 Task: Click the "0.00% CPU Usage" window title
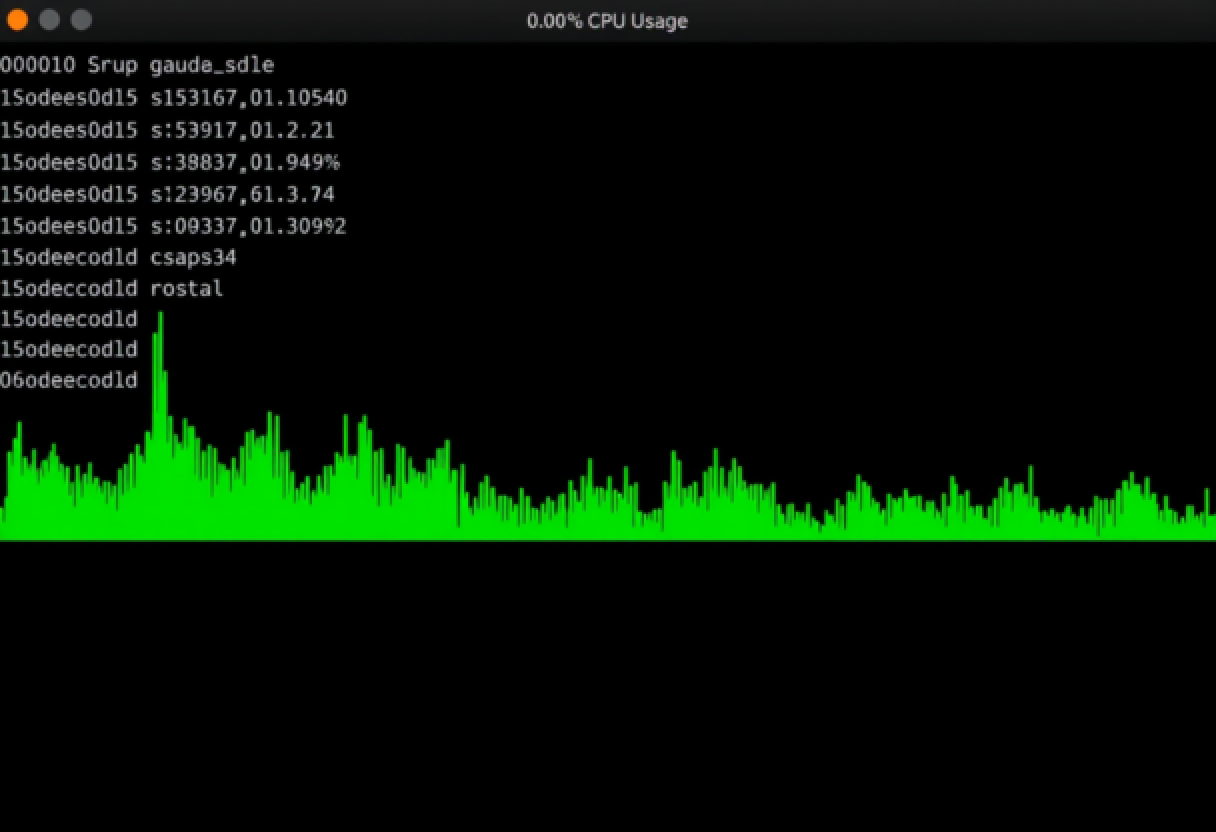[607, 21]
